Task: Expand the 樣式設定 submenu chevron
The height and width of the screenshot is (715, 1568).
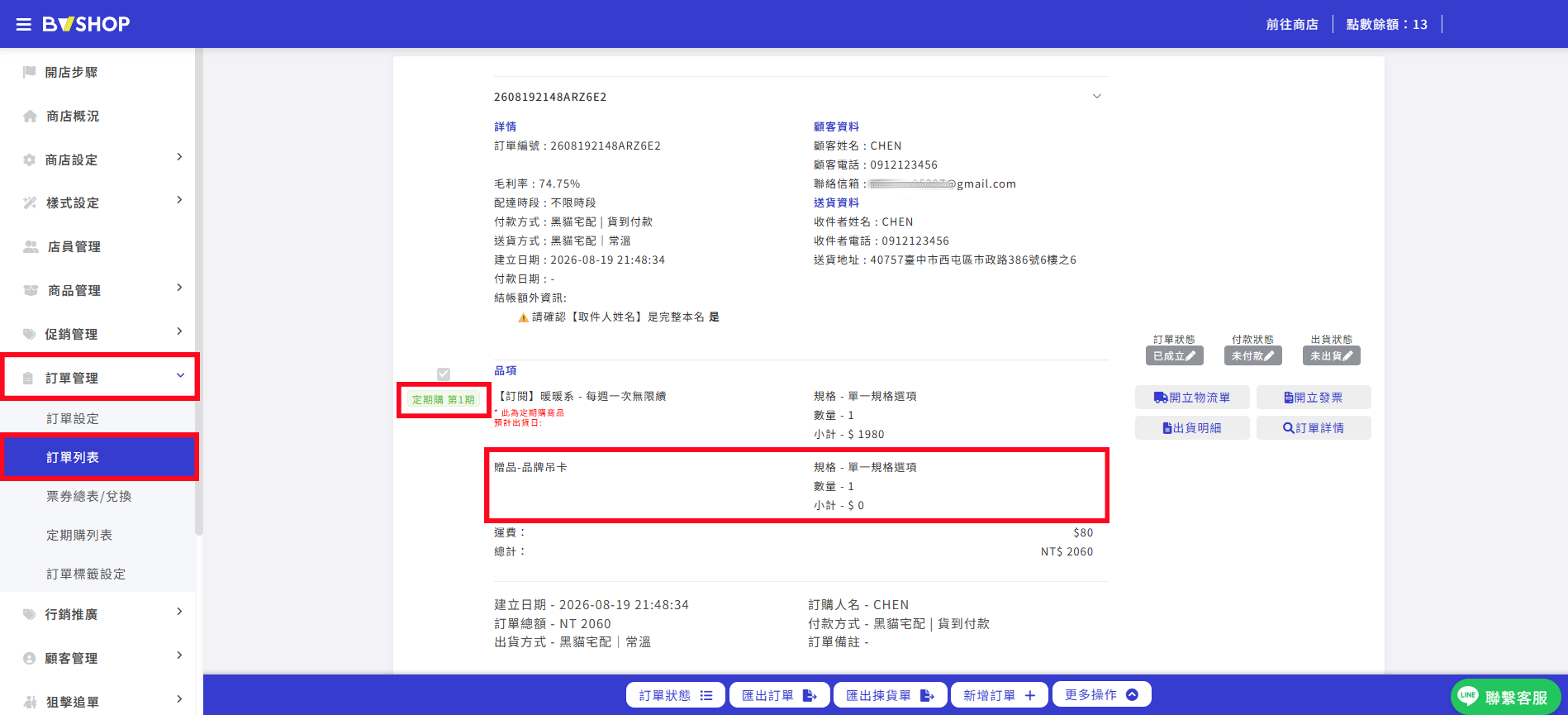Action: (179, 200)
